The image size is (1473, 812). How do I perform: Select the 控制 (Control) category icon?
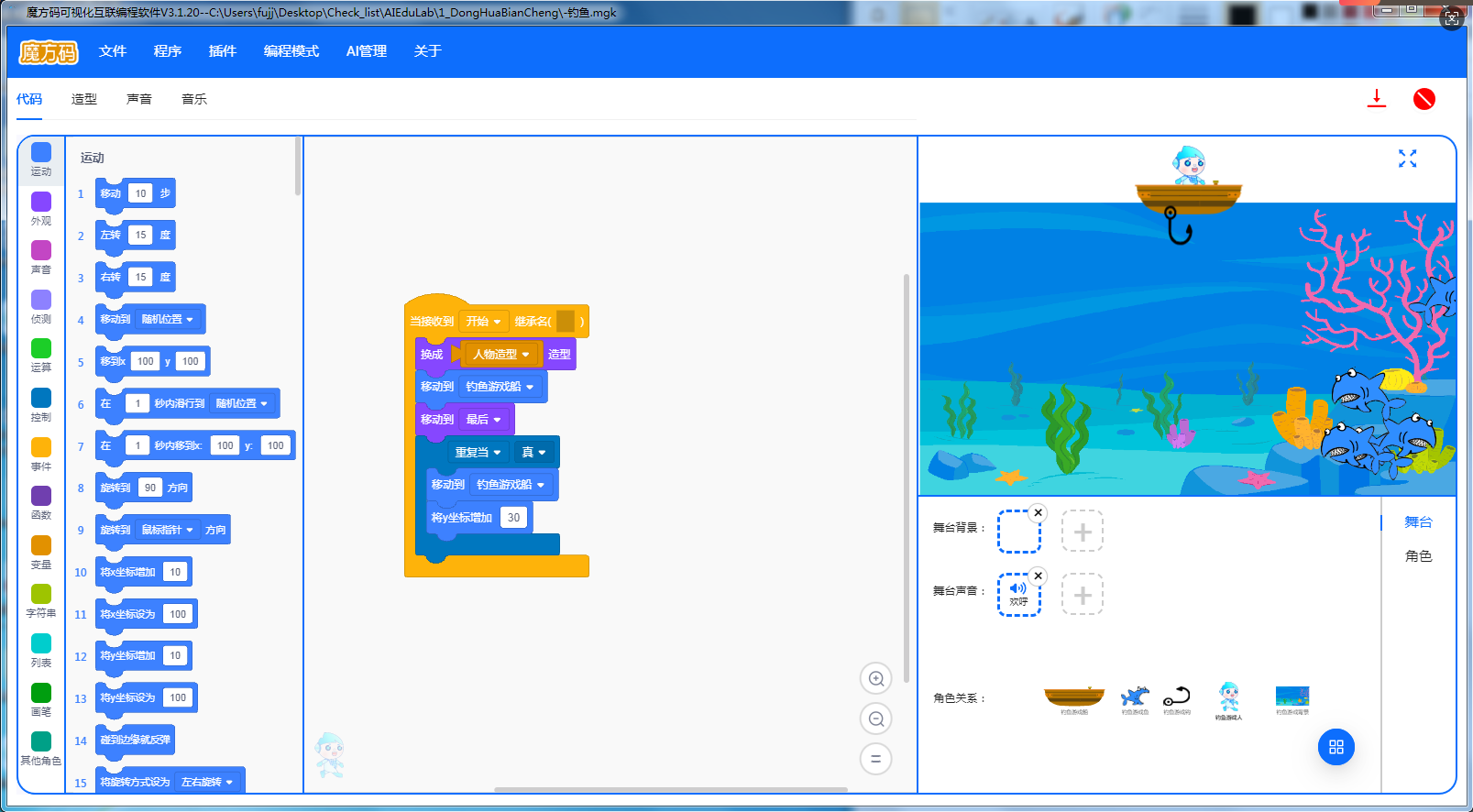click(x=41, y=398)
